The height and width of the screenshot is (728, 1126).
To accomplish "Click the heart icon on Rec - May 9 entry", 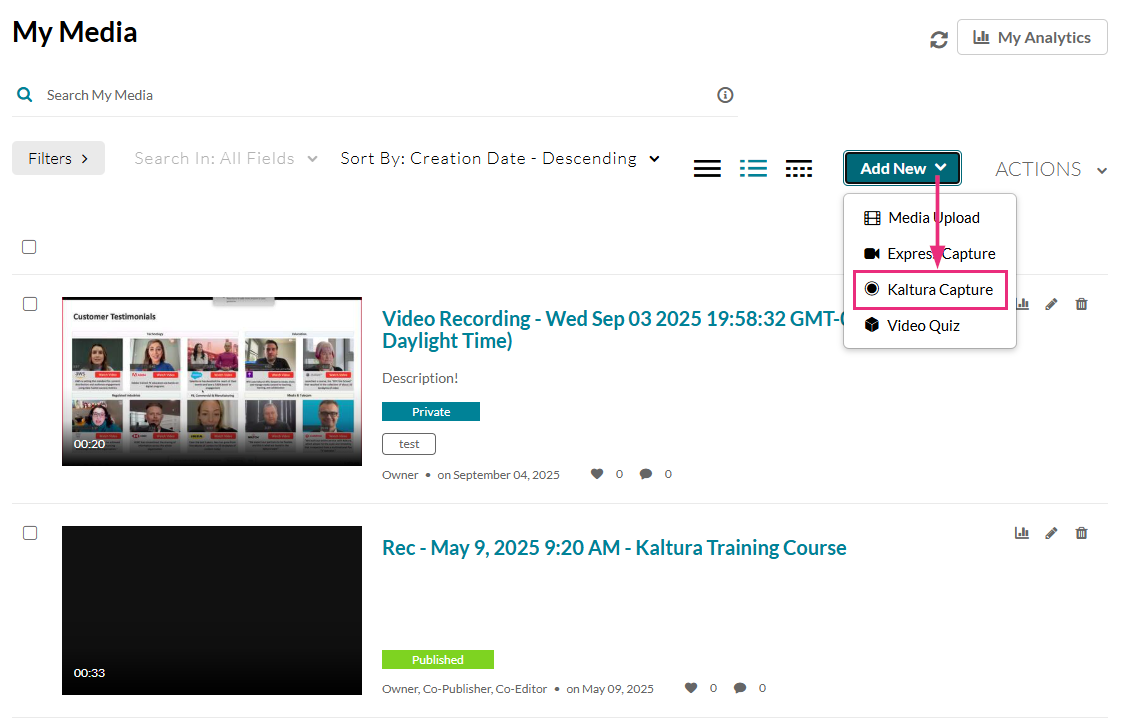I will pyautogui.click(x=691, y=688).
